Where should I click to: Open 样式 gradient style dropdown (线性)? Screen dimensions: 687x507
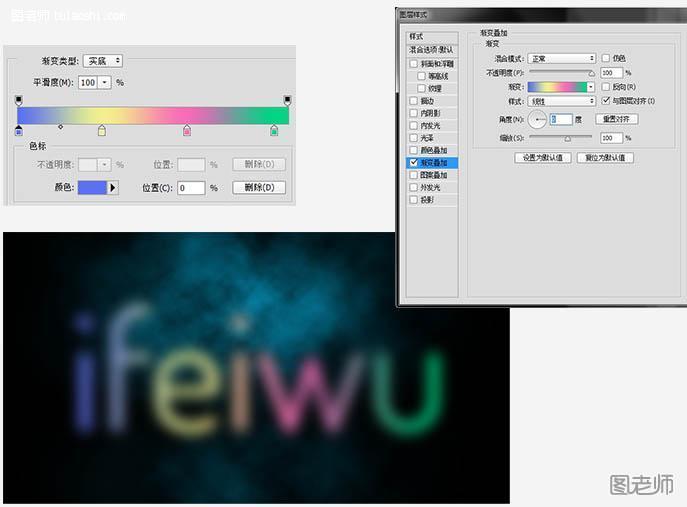pyautogui.click(x=562, y=101)
